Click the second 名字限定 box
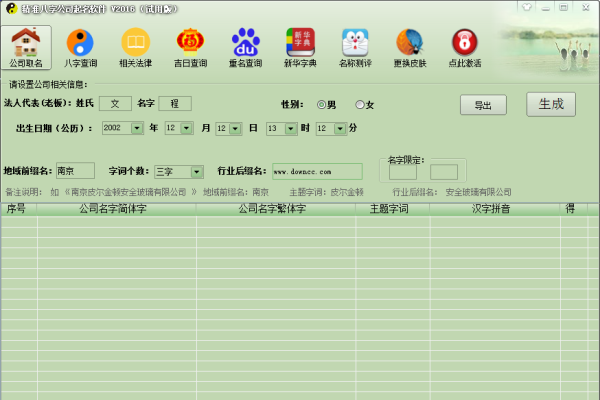This screenshot has height=400, width=600. (444, 172)
